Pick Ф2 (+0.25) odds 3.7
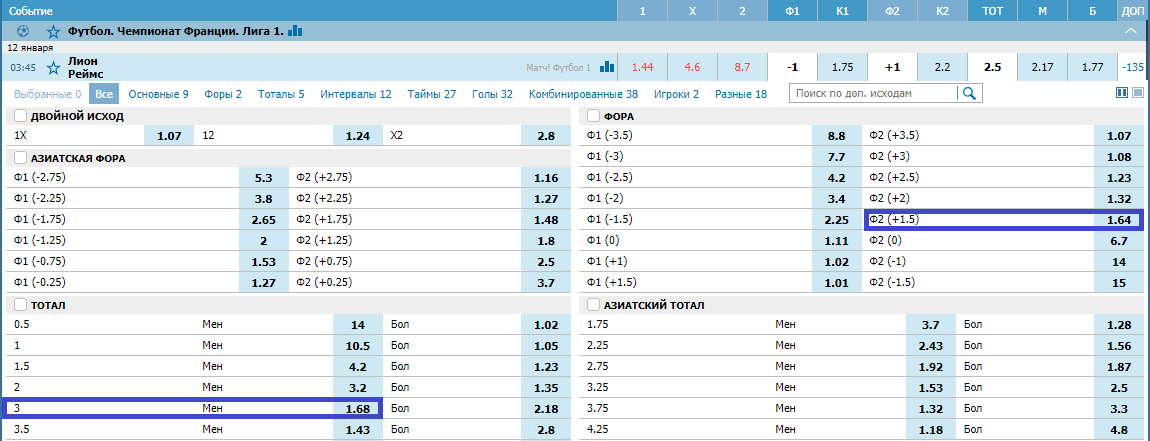Screen dimensions: 1150x441 click(x=546, y=282)
